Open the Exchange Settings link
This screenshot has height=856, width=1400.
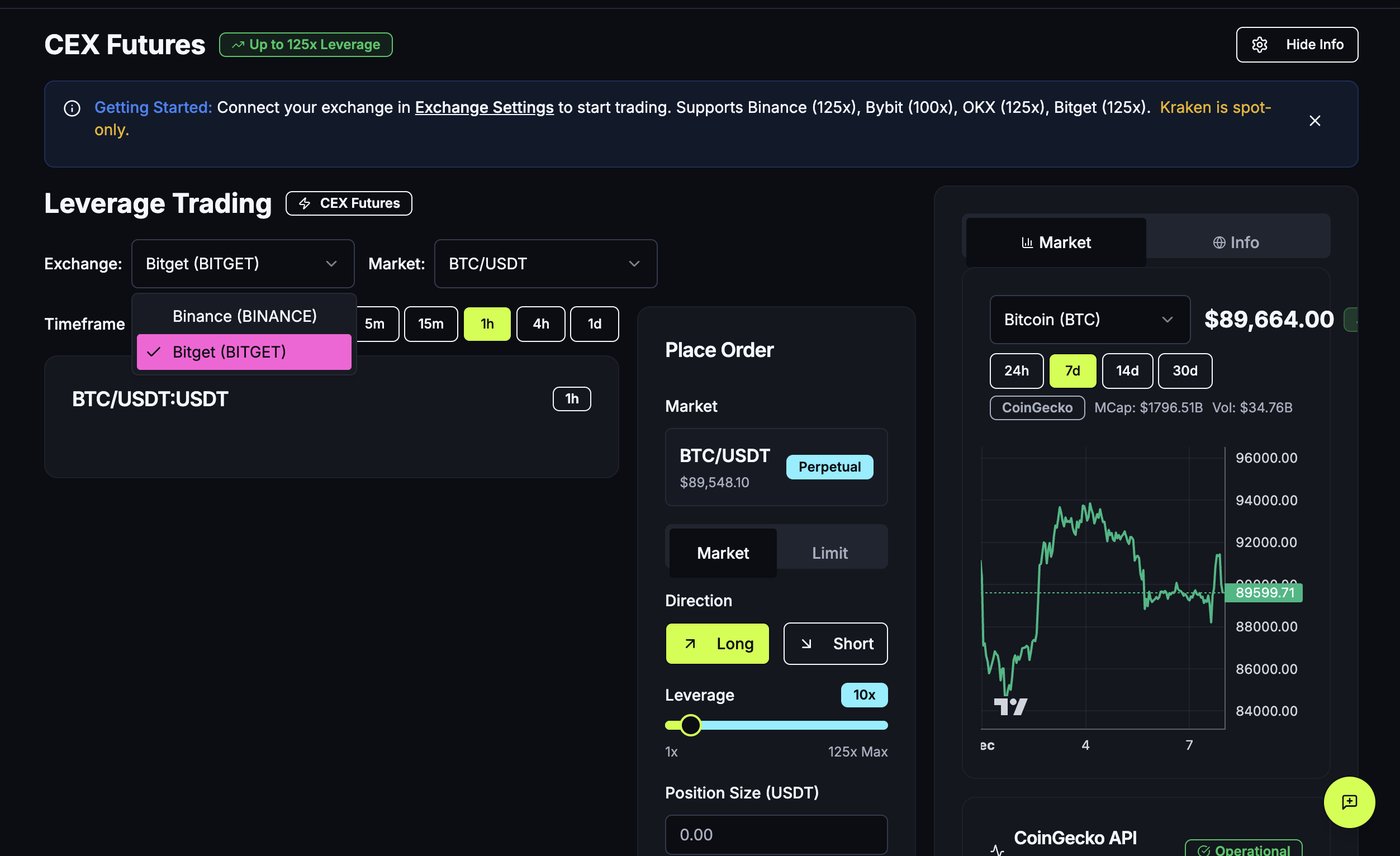click(484, 107)
